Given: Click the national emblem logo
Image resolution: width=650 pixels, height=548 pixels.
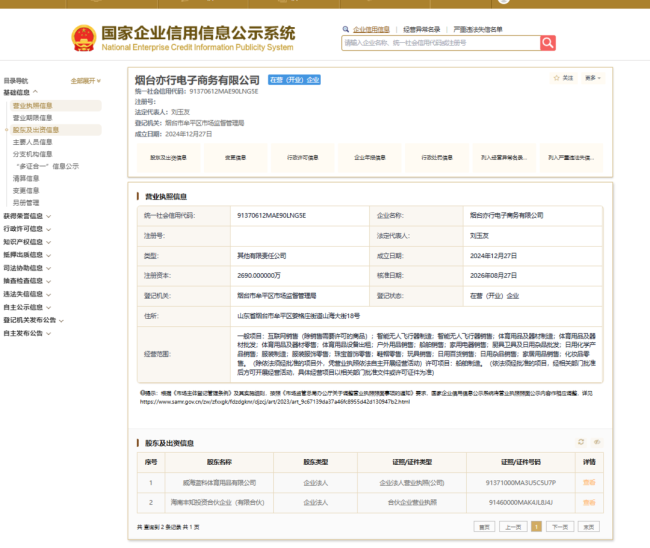Looking at the screenshot, I should tap(84, 38).
